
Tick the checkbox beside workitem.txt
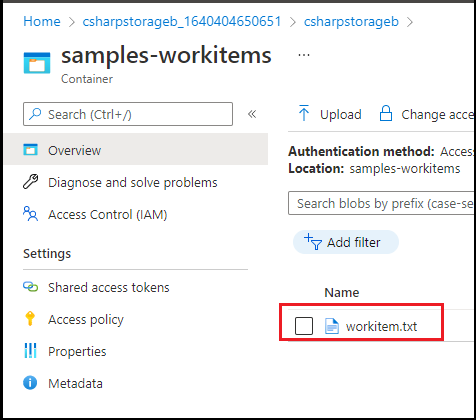[x=304, y=326]
